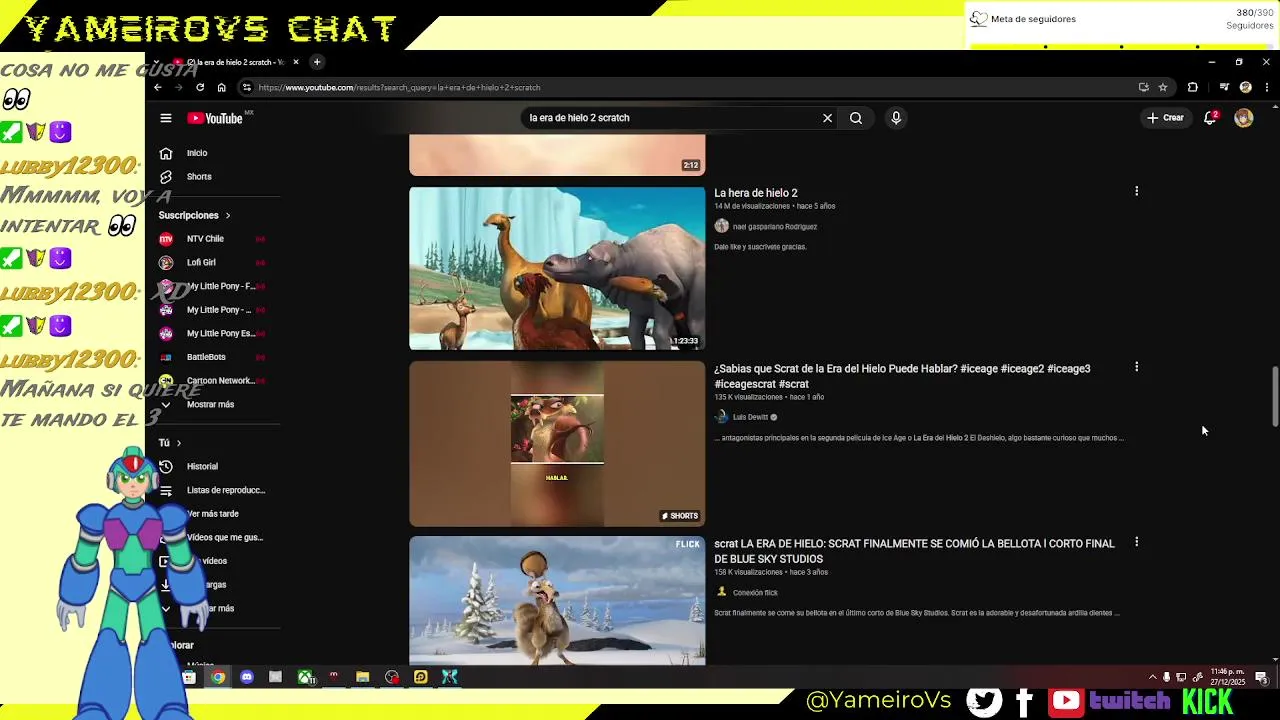Click the browser address bar URL

click(399, 88)
